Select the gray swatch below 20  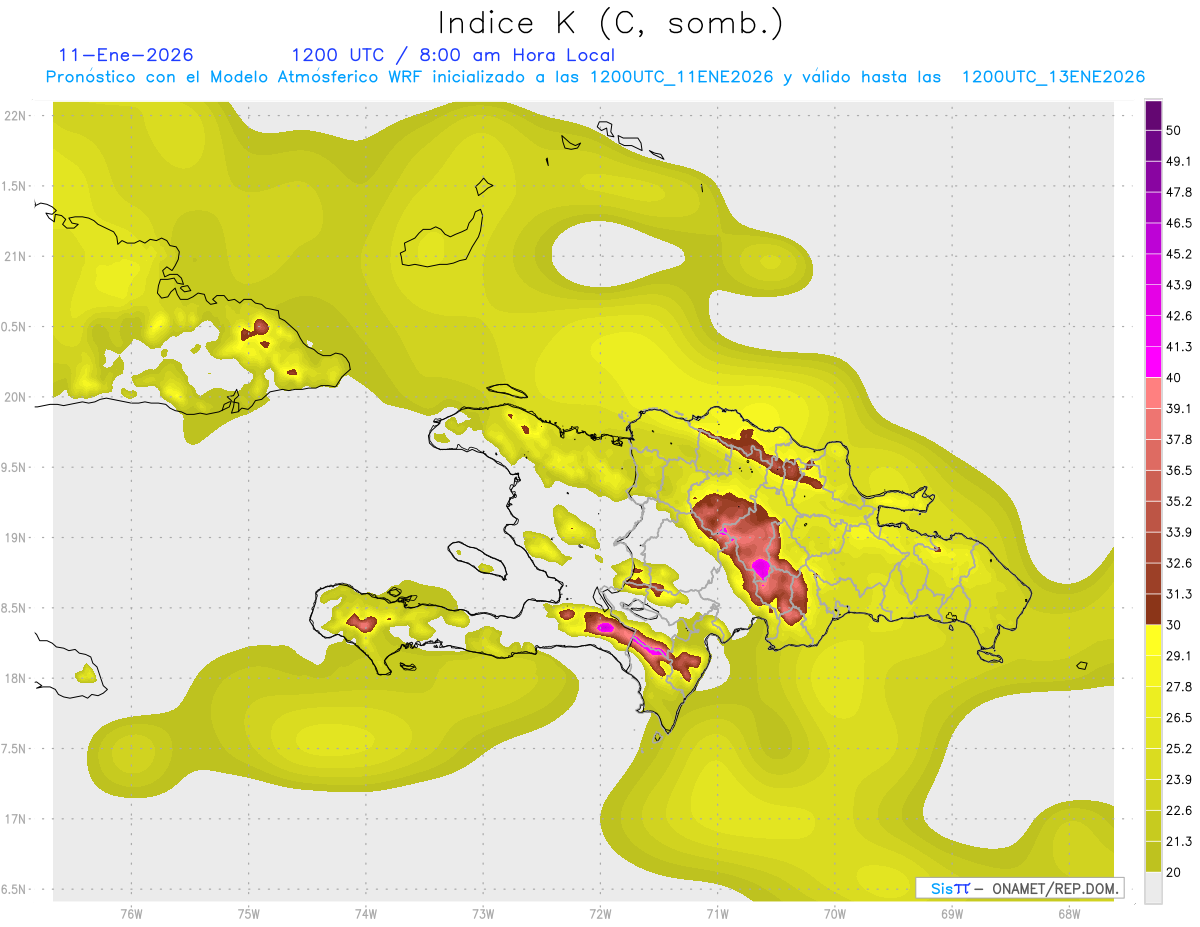[x=1153, y=887]
